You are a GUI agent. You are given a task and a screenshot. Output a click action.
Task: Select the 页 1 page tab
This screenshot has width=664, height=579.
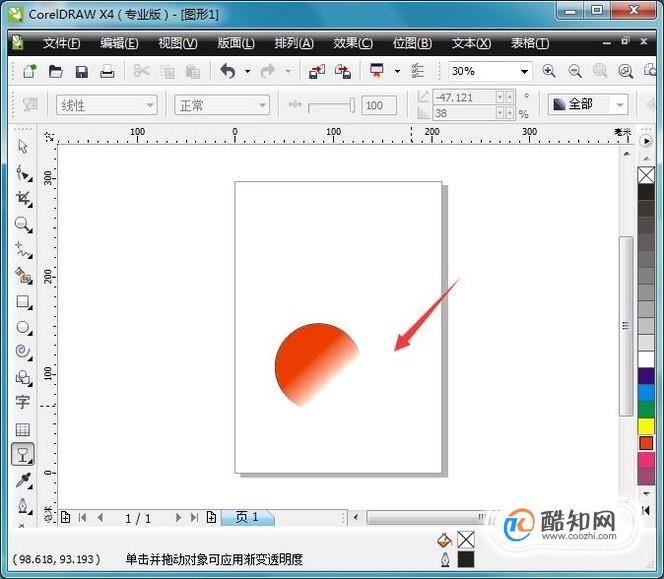pos(247,517)
